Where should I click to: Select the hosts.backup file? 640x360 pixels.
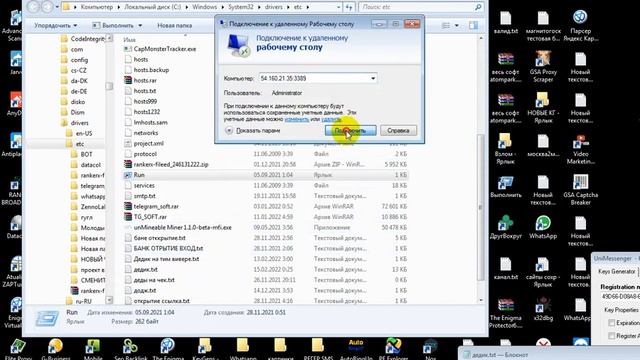(x=151, y=70)
